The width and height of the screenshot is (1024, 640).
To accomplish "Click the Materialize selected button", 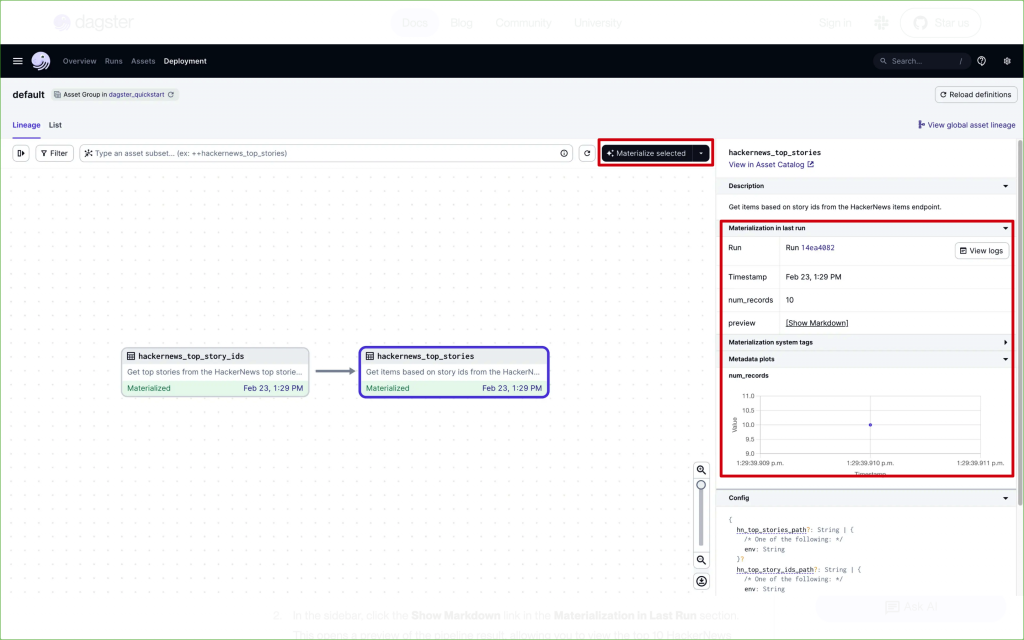I will [x=647, y=153].
